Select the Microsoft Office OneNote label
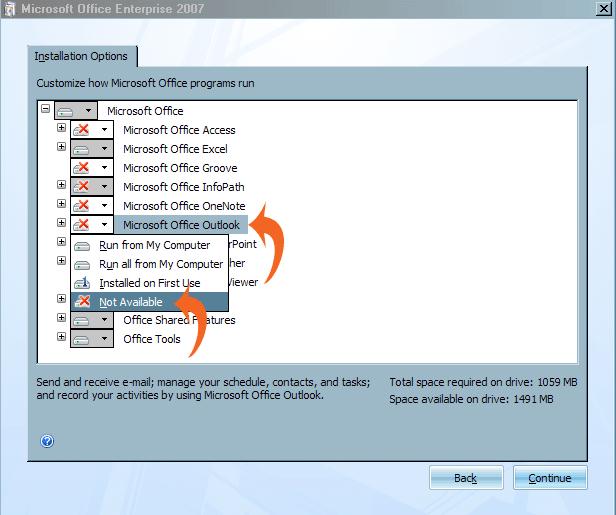Image resolution: width=616 pixels, height=515 pixels. pos(184,206)
